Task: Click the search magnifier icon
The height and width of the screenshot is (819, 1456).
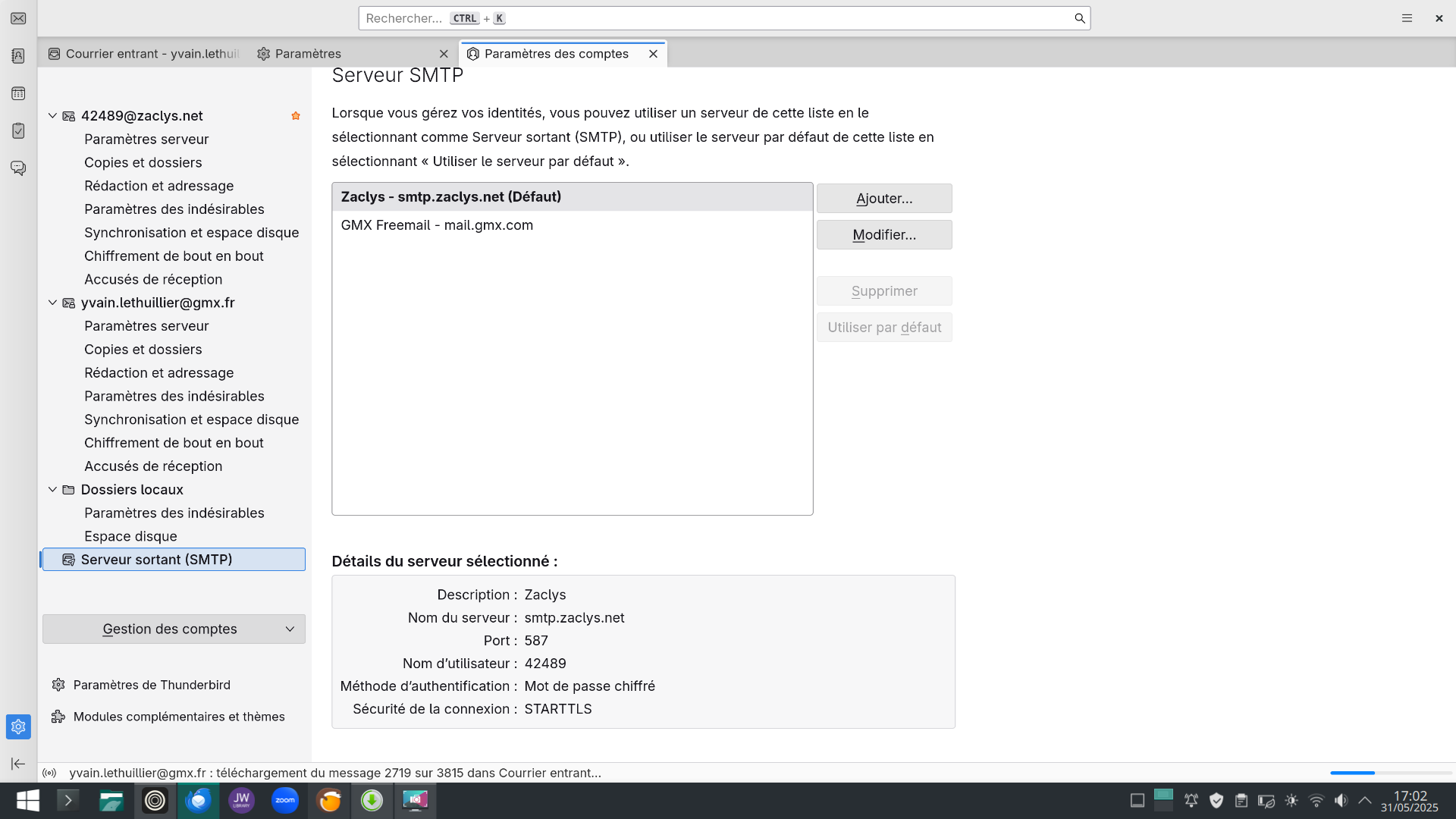Action: pos(1079,18)
